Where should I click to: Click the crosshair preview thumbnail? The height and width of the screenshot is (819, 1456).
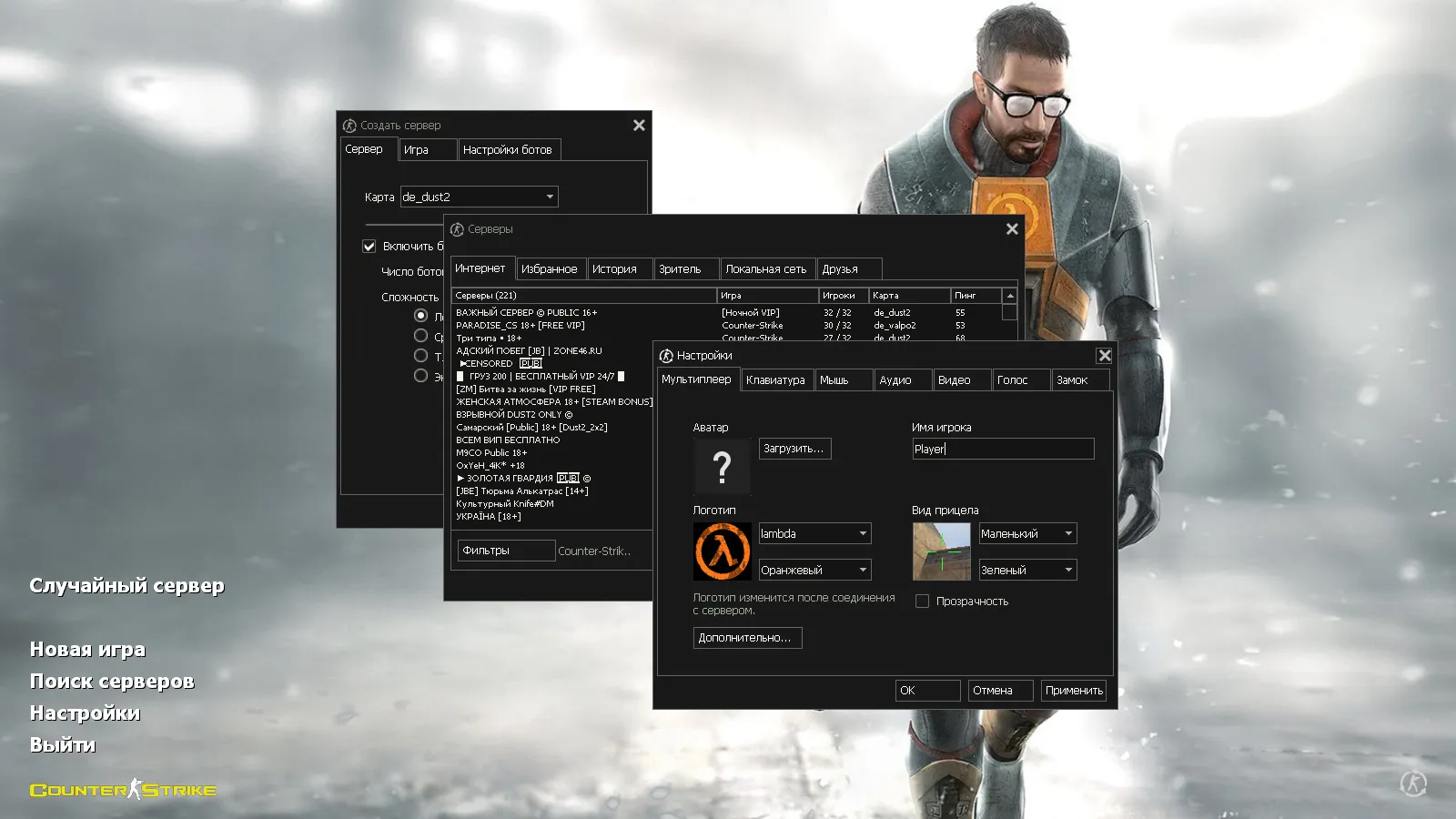tap(941, 551)
